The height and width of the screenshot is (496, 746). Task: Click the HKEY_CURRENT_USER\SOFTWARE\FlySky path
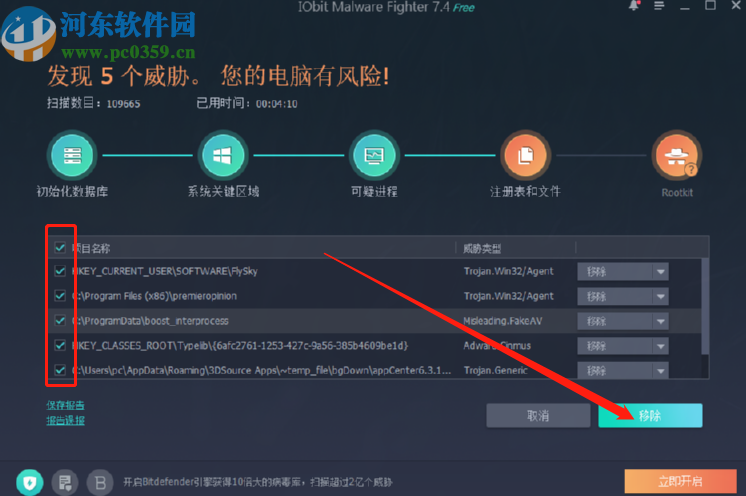[165, 271]
